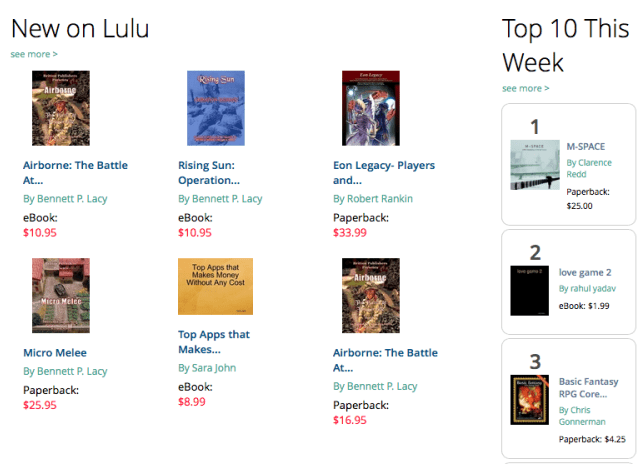Image resolution: width=644 pixels, height=464 pixels.
Task: Open the 'Rising Sun: Operation...' title link
Action: (x=209, y=172)
